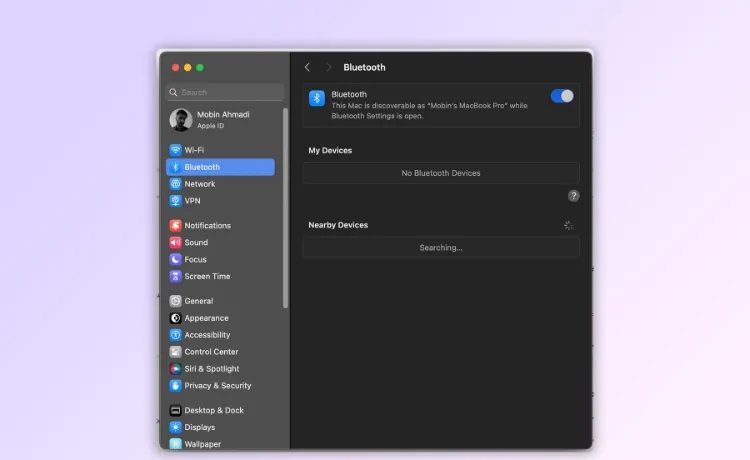Click the Sound speaker icon
Image resolution: width=750 pixels, height=460 pixels.
coord(176,242)
